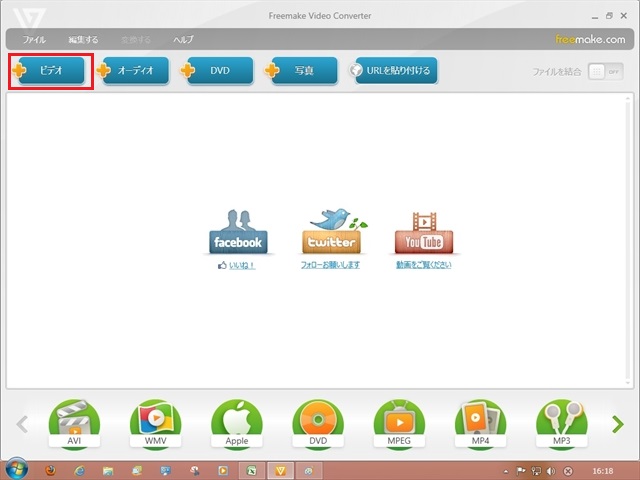The height and width of the screenshot is (480, 640).
Task: Click the Twitter bird icon
Action: click(x=330, y=232)
